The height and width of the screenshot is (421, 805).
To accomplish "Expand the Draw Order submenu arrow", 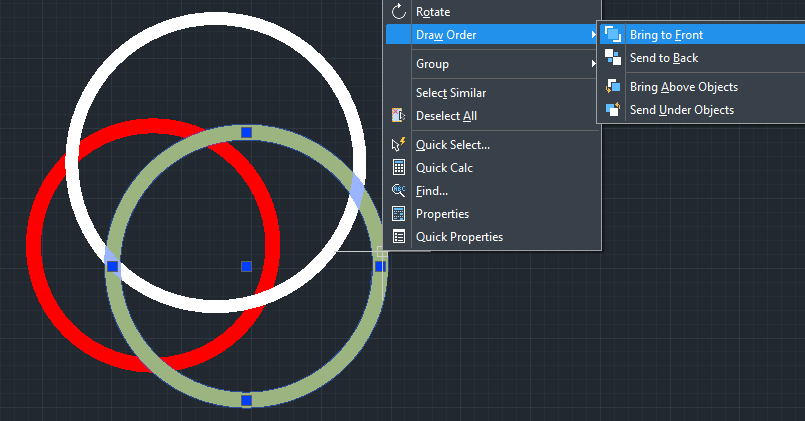I will pos(593,35).
